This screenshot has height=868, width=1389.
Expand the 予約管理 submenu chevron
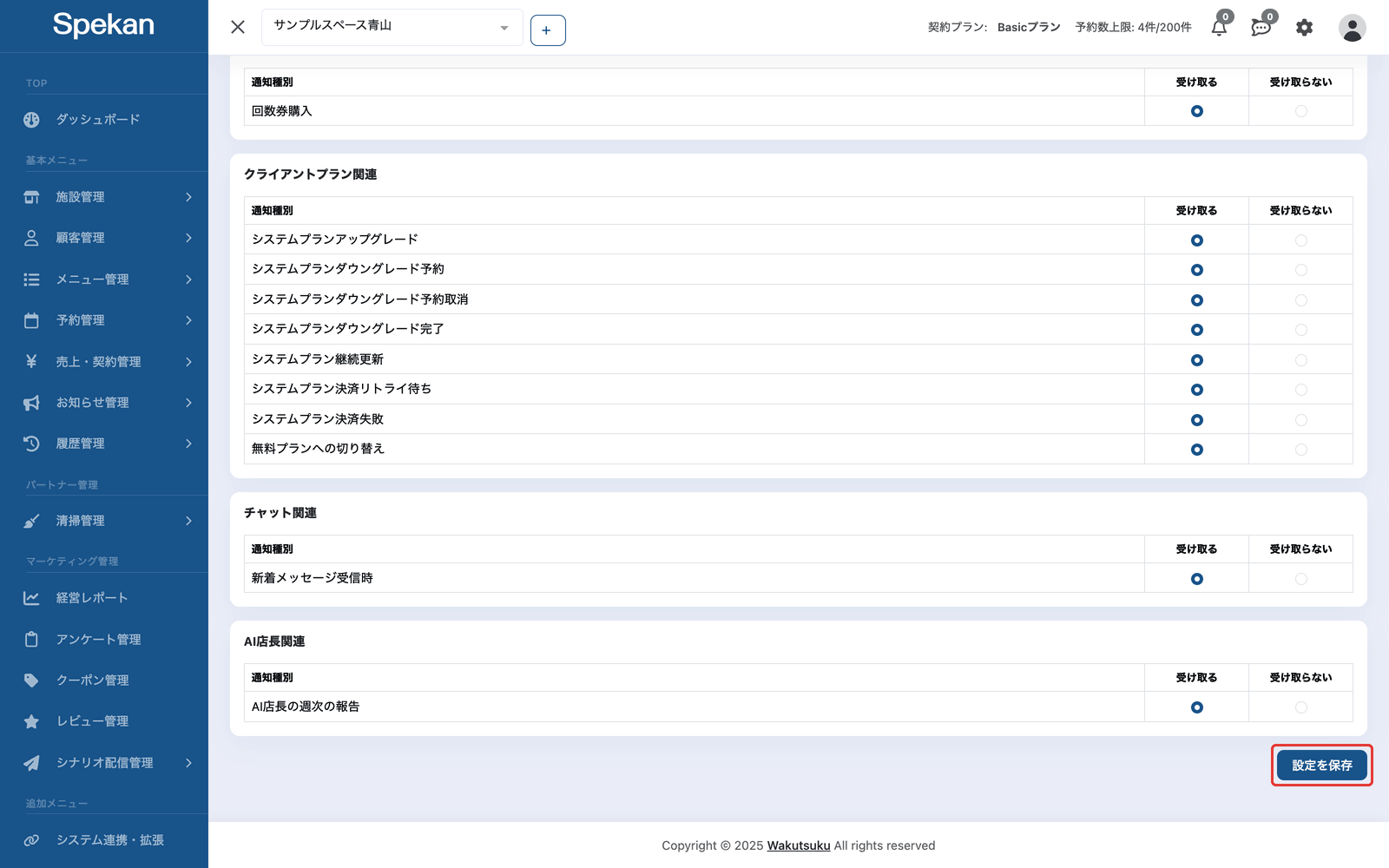tap(188, 320)
